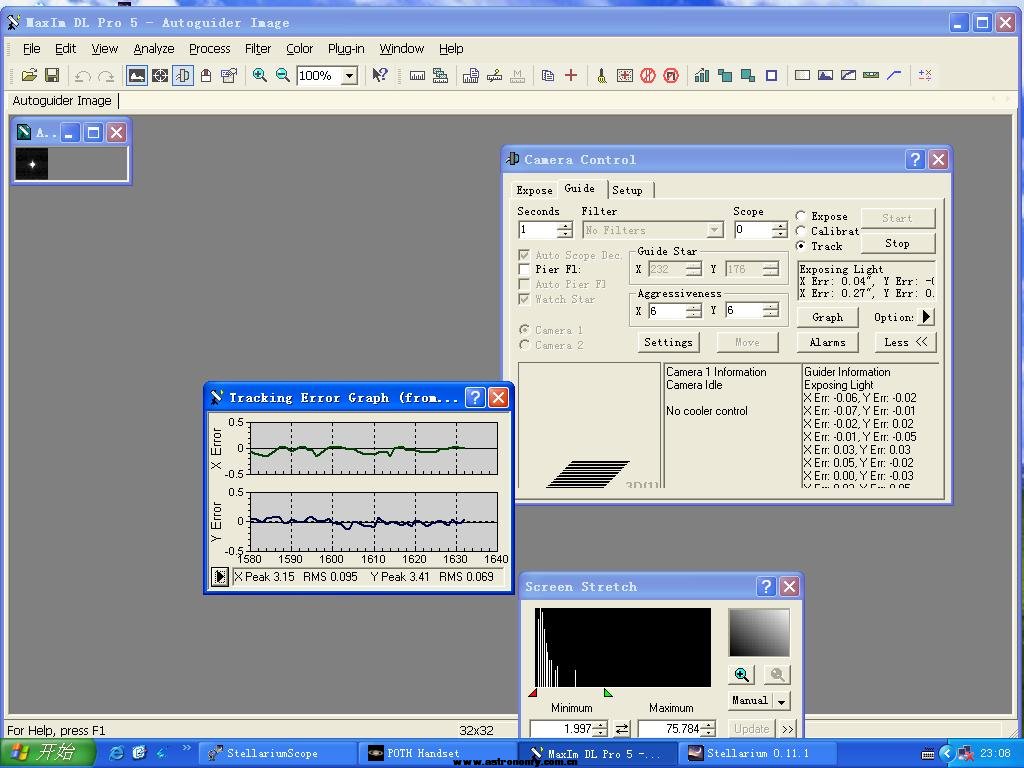Viewport: 1024px width, 768px height.
Task: Collapse Camera Control with Less <<
Action: (905, 342)
